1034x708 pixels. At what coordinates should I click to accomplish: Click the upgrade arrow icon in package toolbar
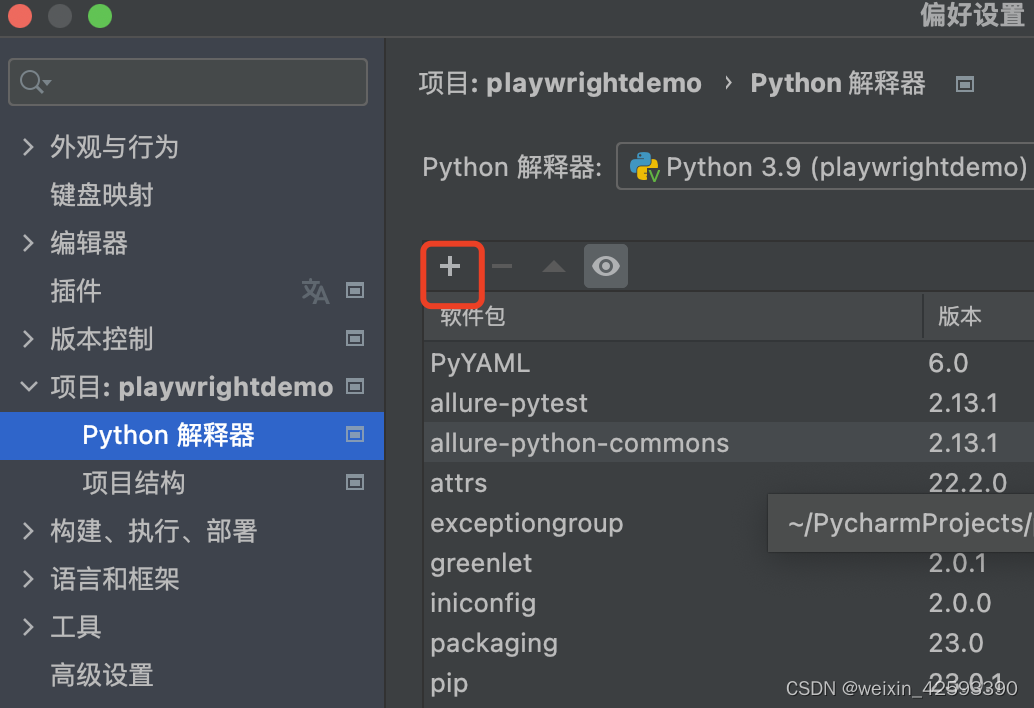pos(553,265)
